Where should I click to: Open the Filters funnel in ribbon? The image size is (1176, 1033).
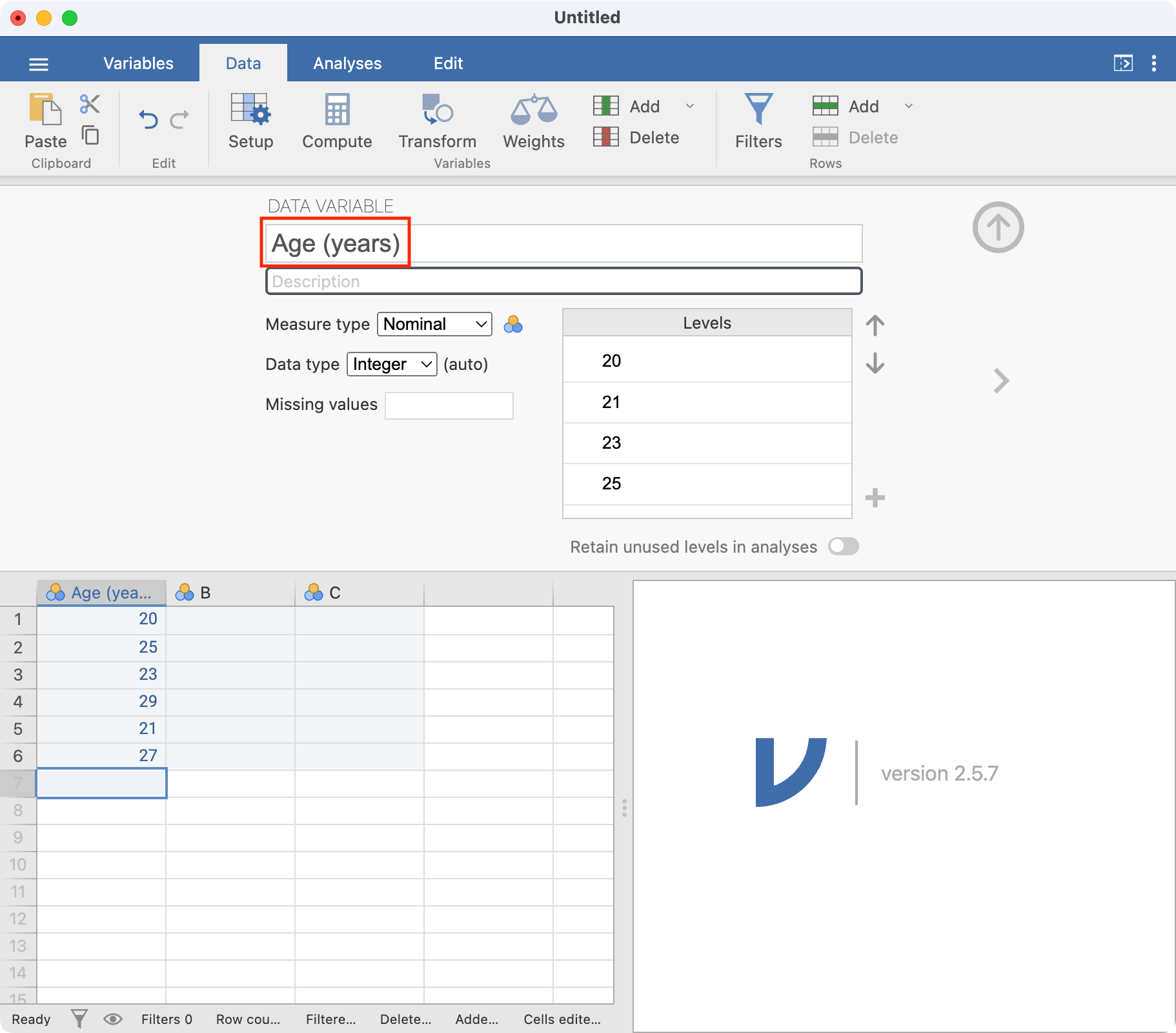(x=758, y=110)
